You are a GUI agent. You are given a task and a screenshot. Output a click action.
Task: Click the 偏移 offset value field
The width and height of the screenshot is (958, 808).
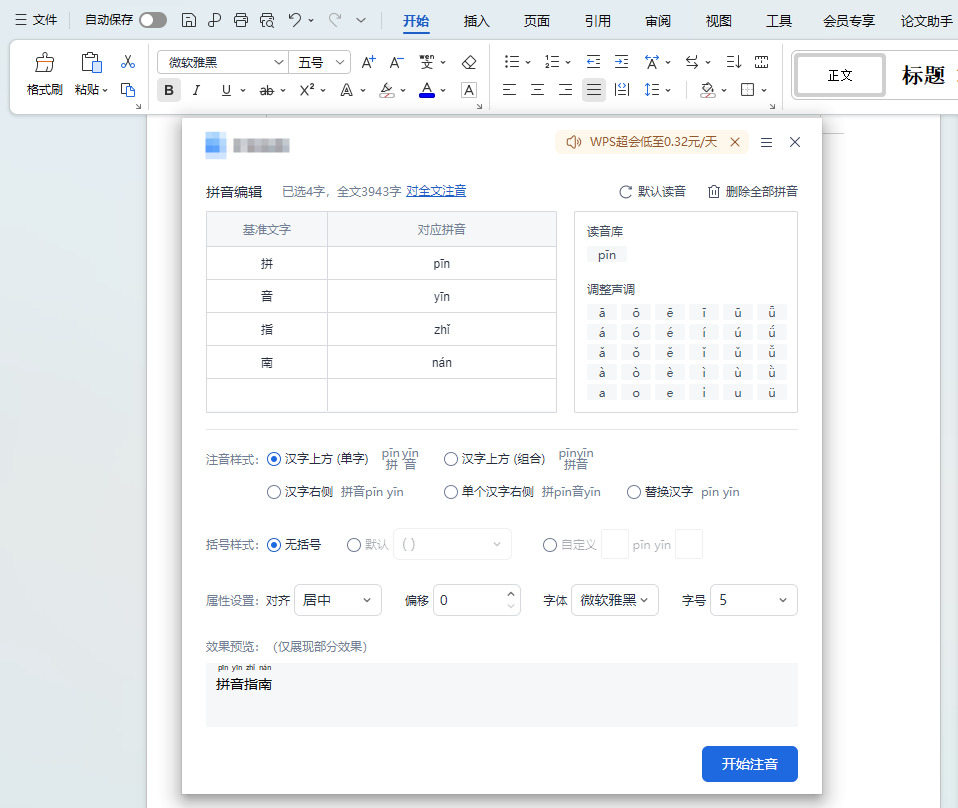pos(477,600)
